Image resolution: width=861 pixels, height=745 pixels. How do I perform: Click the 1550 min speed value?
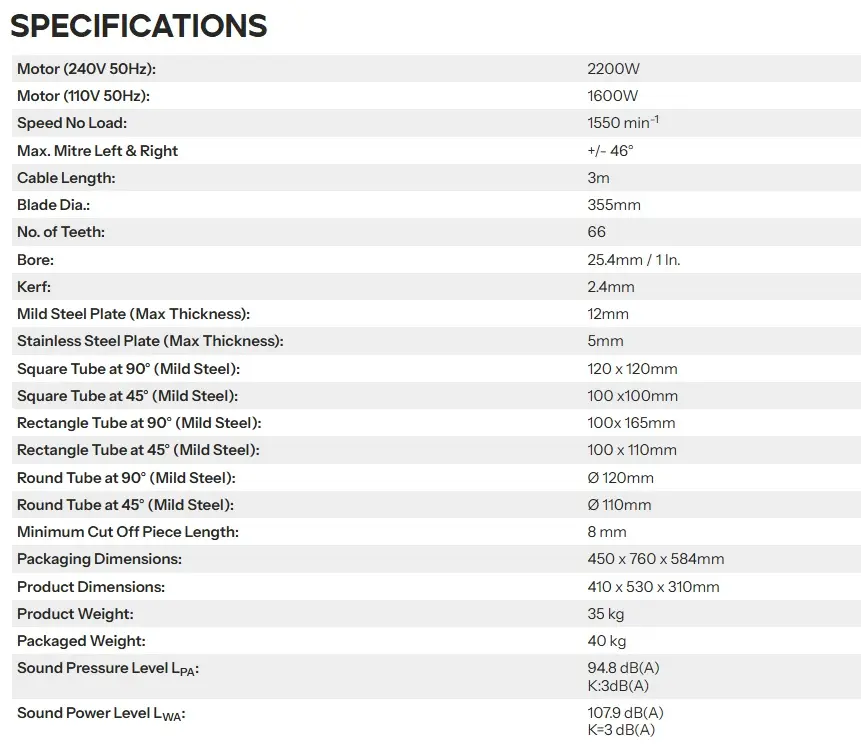click(623, 122)
